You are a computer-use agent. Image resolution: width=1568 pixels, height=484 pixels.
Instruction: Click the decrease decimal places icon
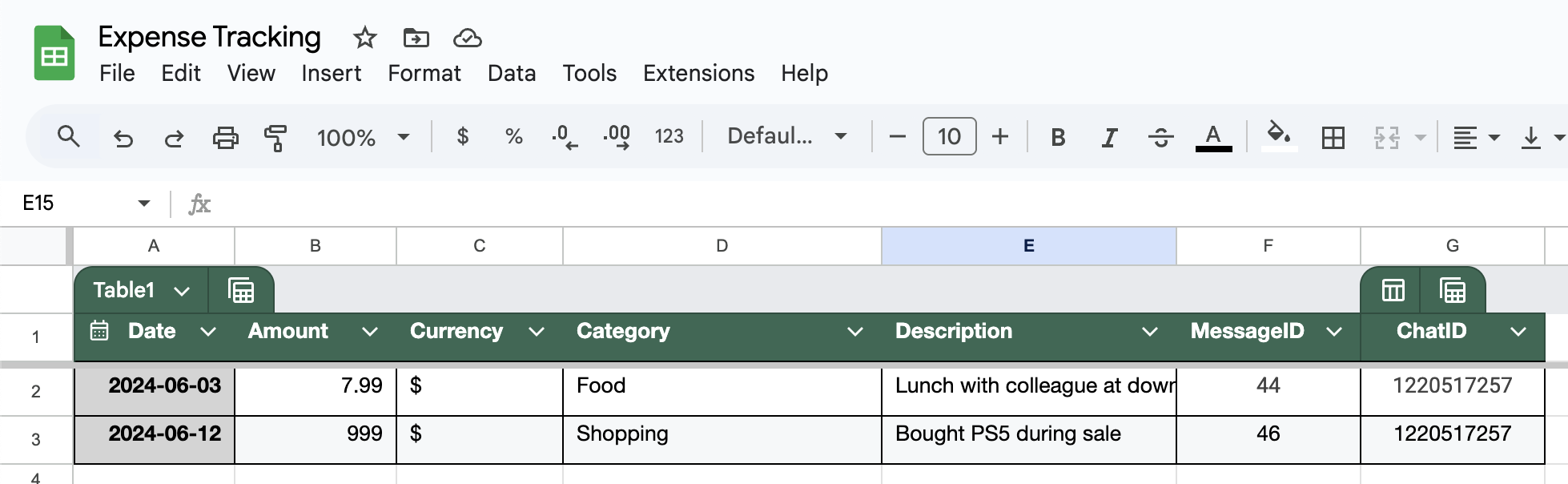(x=565, y=137)
